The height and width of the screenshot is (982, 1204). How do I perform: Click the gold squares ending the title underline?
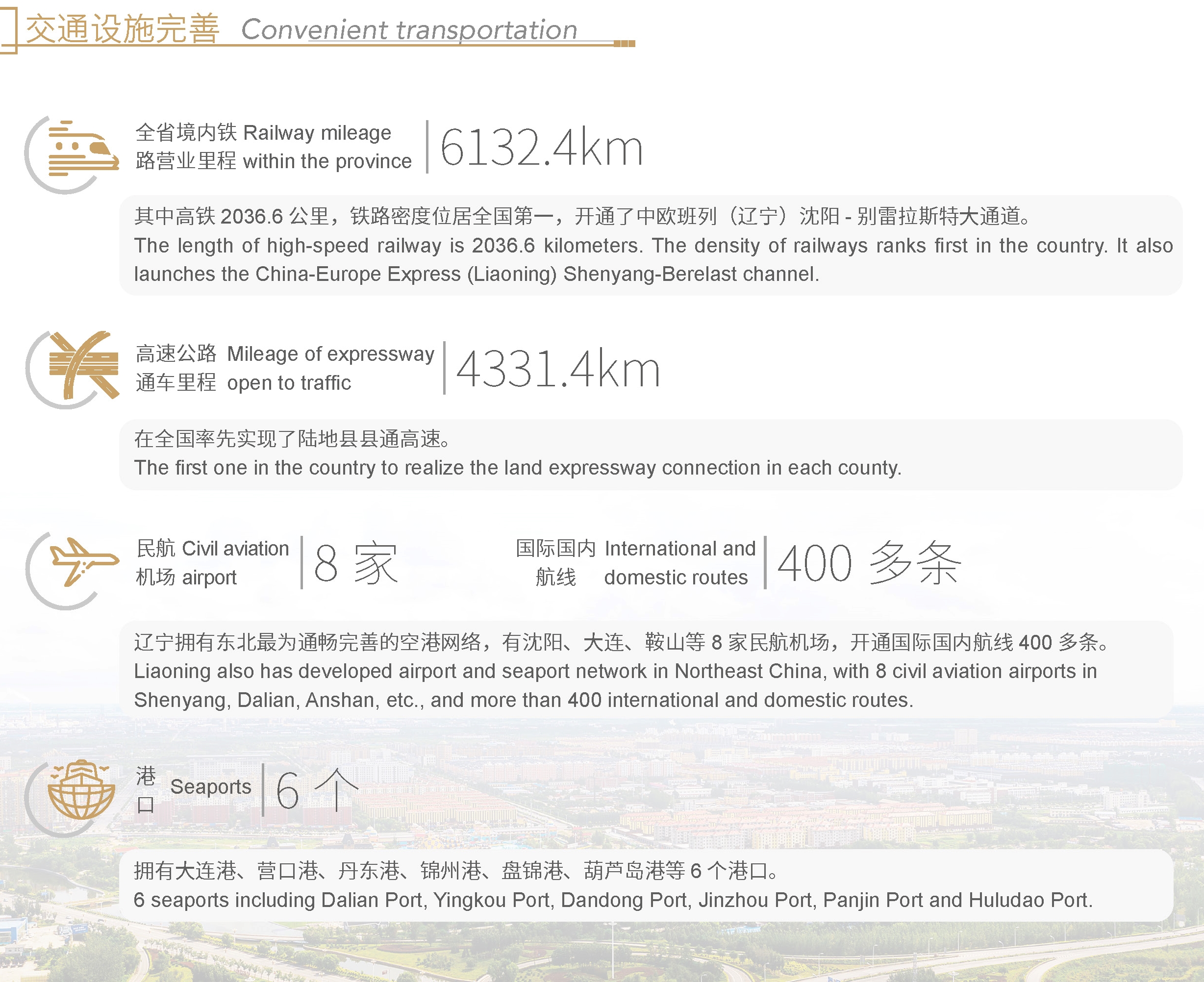pyautogui.click(x=625, y=44)
